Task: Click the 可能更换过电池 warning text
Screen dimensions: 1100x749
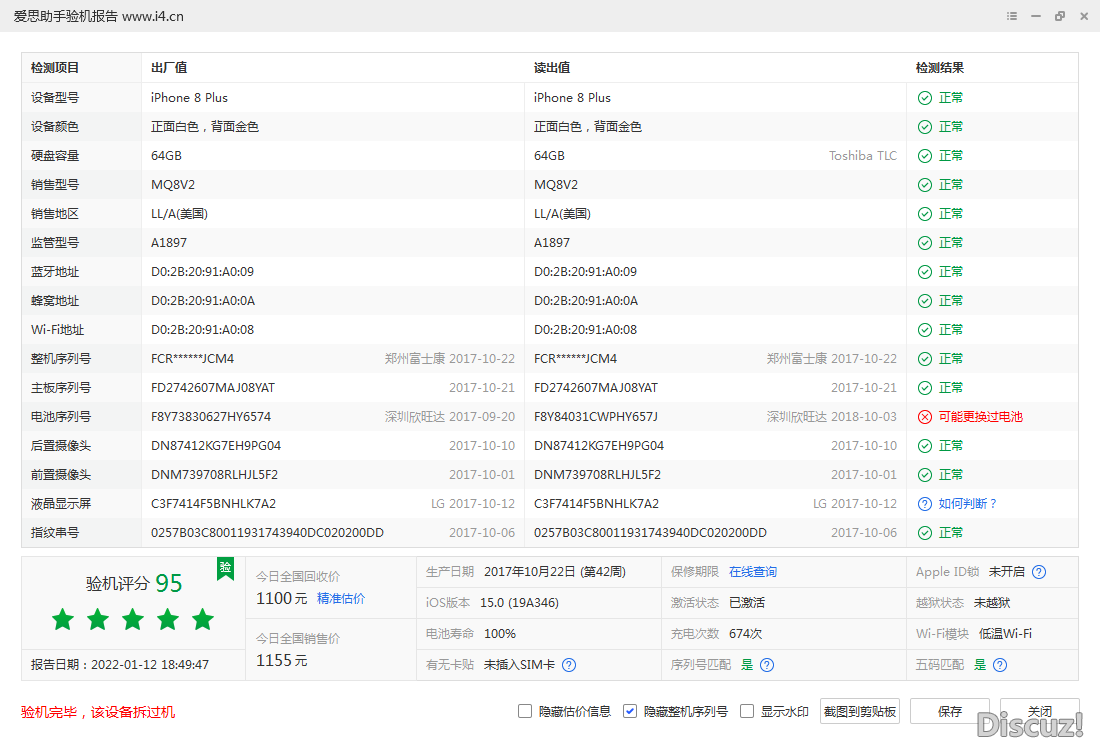Action: [x=980, y=417]
